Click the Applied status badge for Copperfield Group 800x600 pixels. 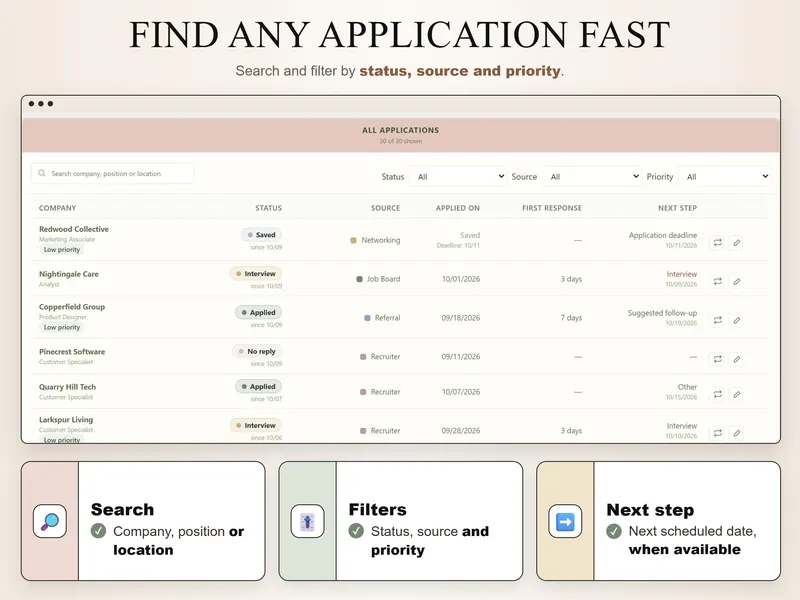click(259, 312)
